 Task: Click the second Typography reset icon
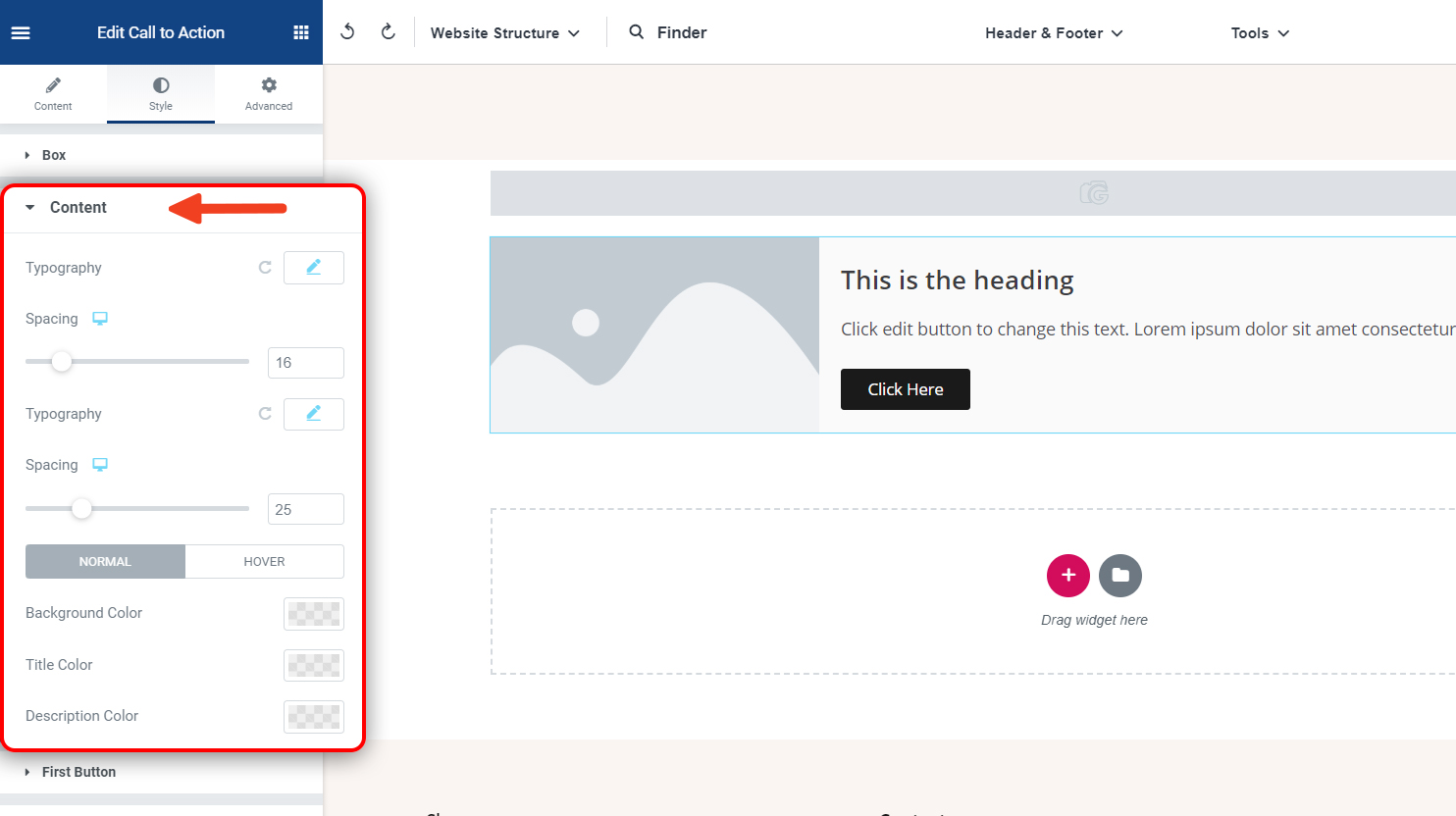[x=265, y=413]
